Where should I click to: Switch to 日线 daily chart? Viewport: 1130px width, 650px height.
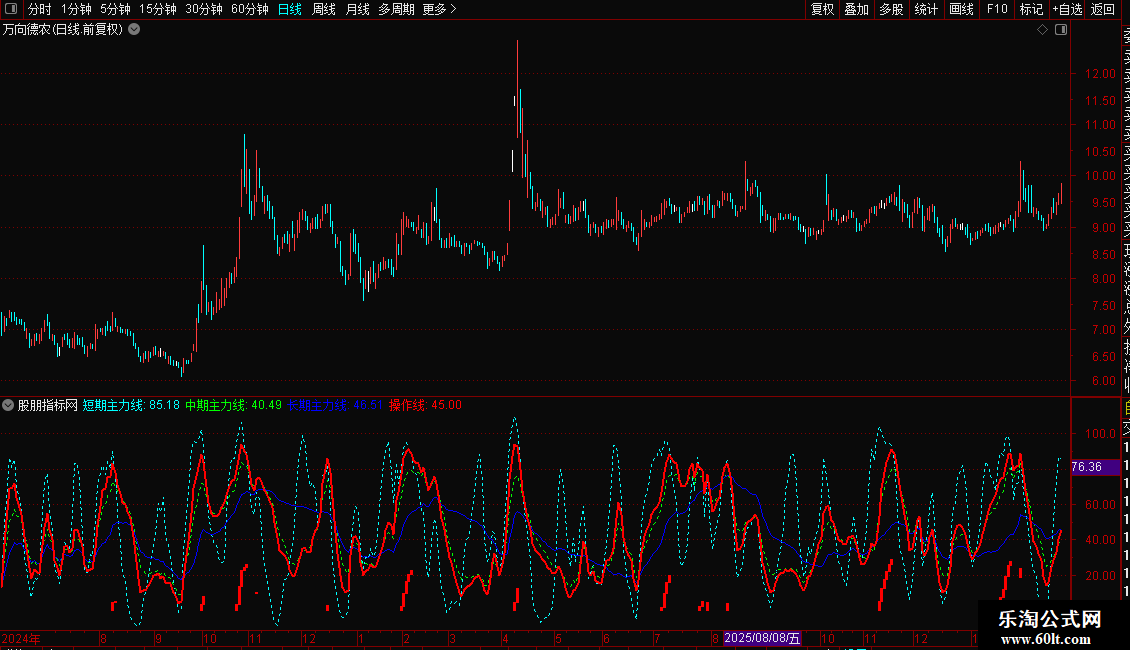click(290, 9)
